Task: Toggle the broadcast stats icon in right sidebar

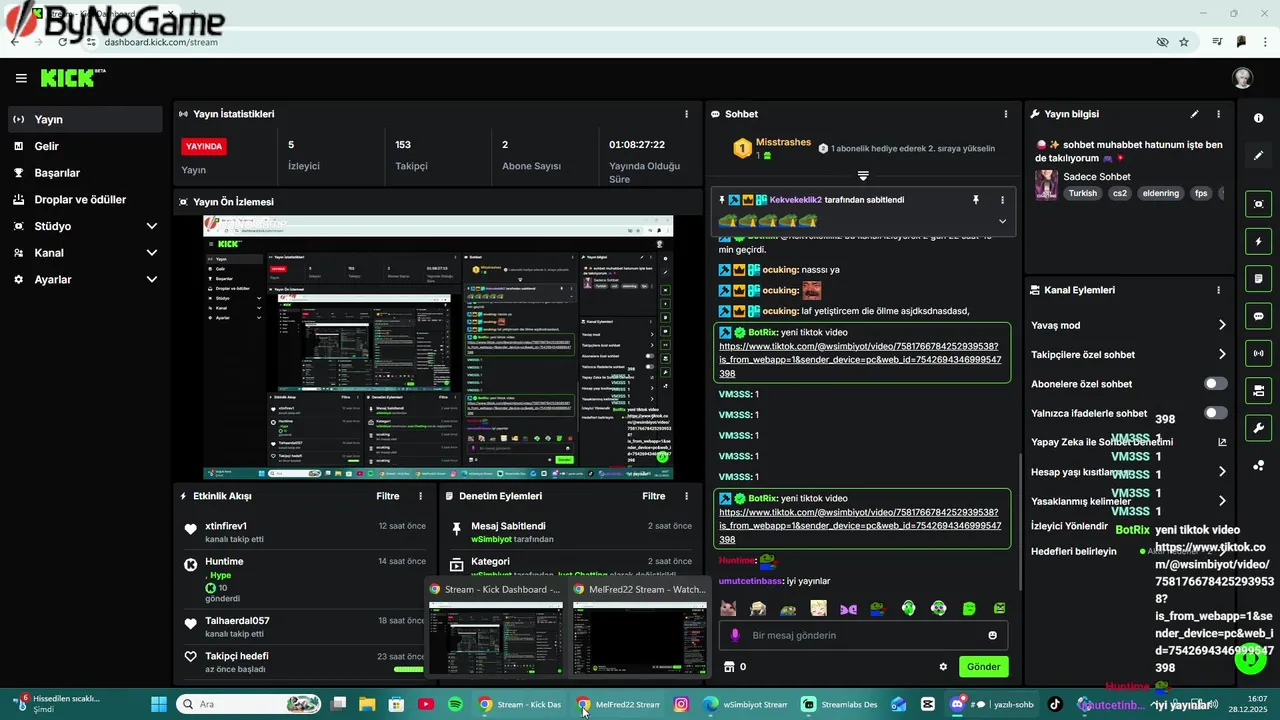Action: pyautogui.click(x=1258, y=353)
